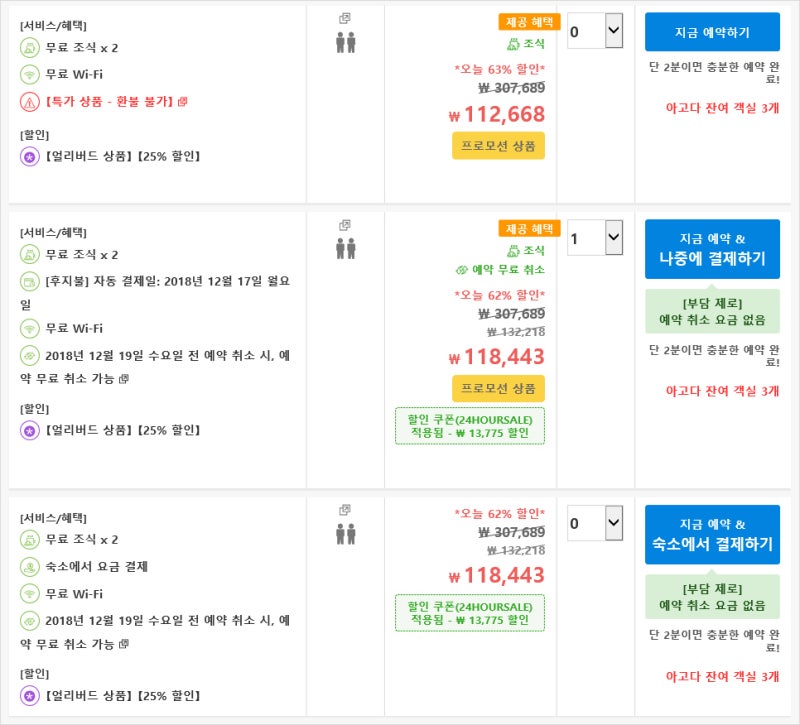Open room quantity dropdown showing 1
This screenshot has width=800, height=725.
click(595, 239)
